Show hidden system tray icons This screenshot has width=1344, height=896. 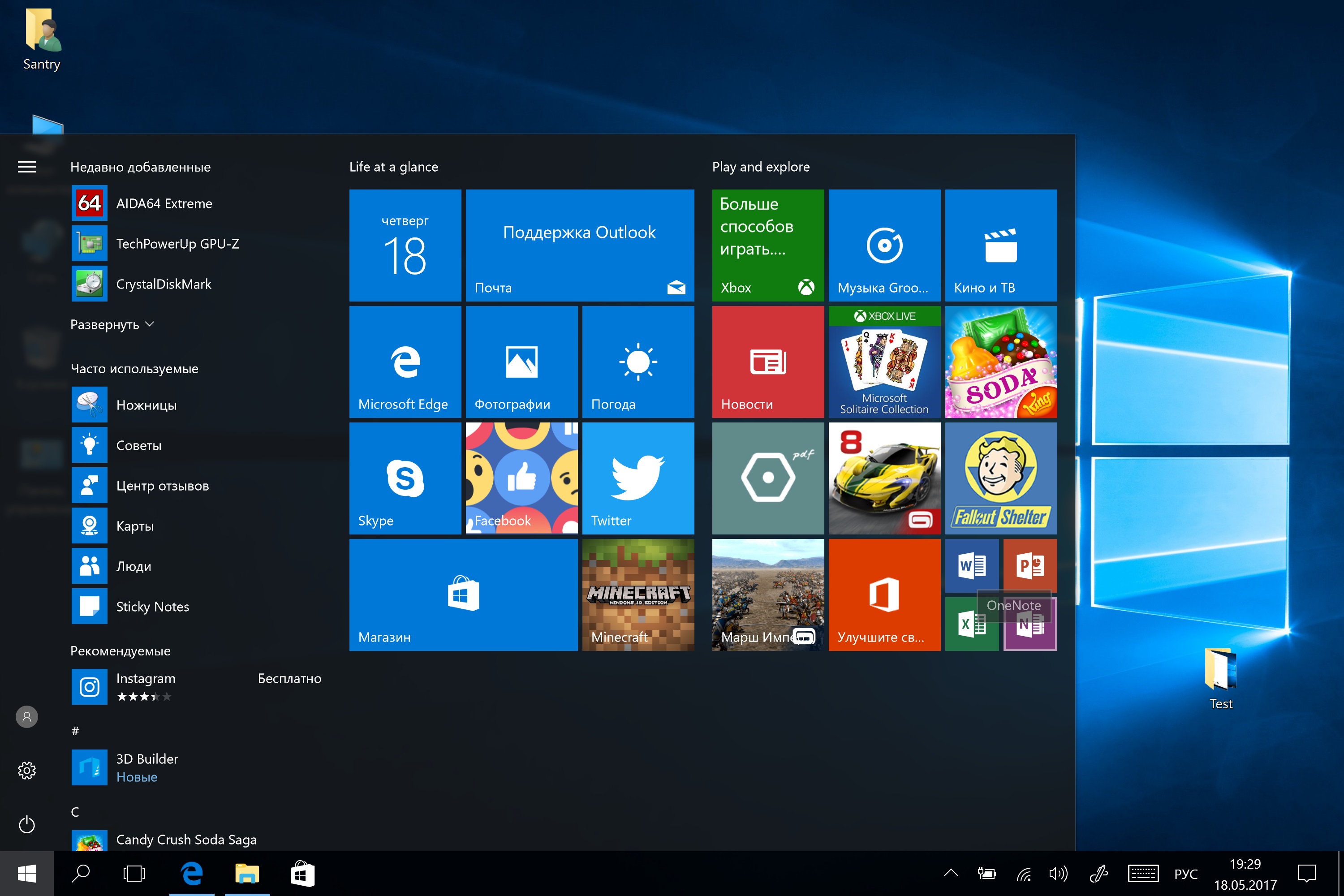coord(951,873)
